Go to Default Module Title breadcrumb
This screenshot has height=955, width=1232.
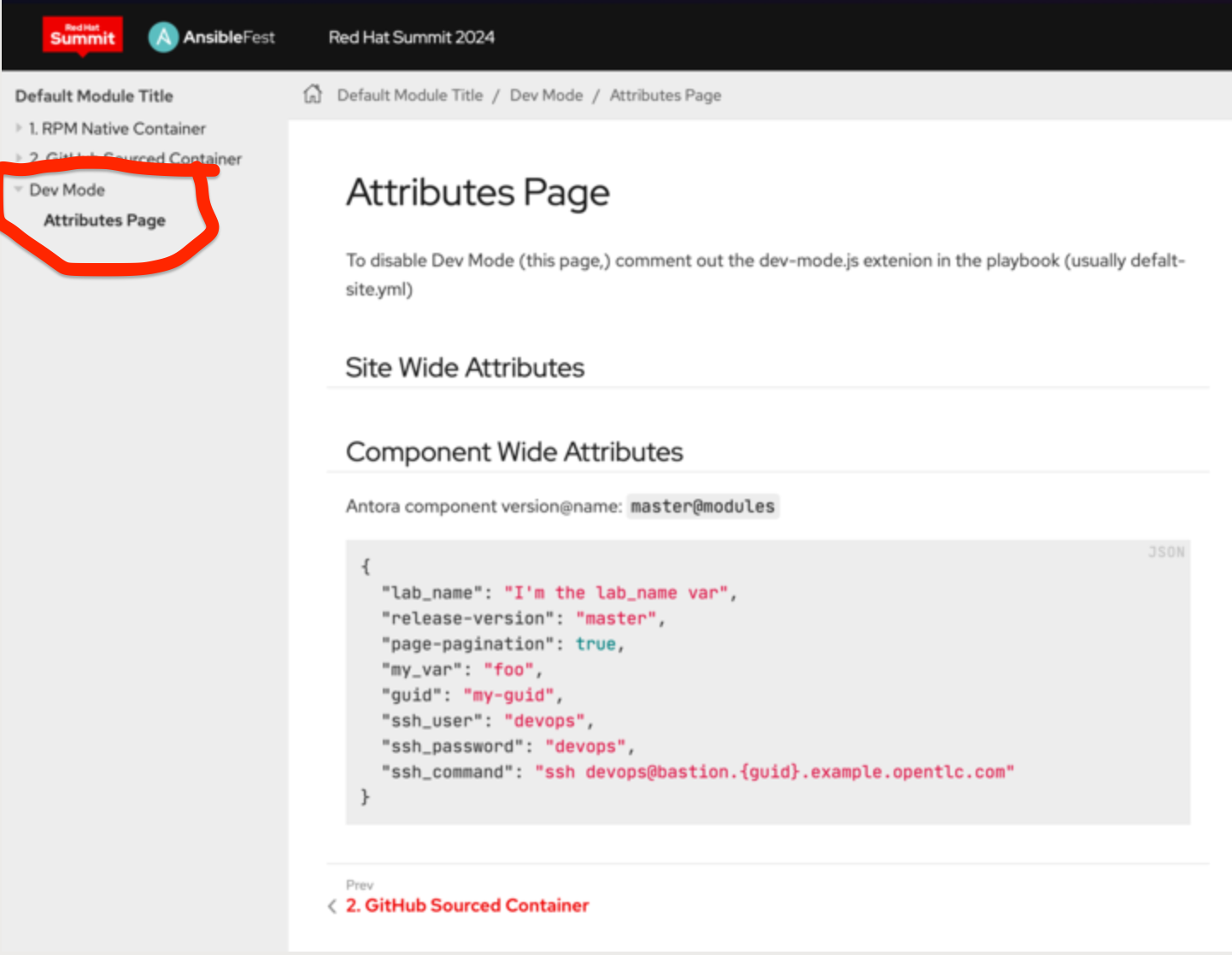[410, 95]
